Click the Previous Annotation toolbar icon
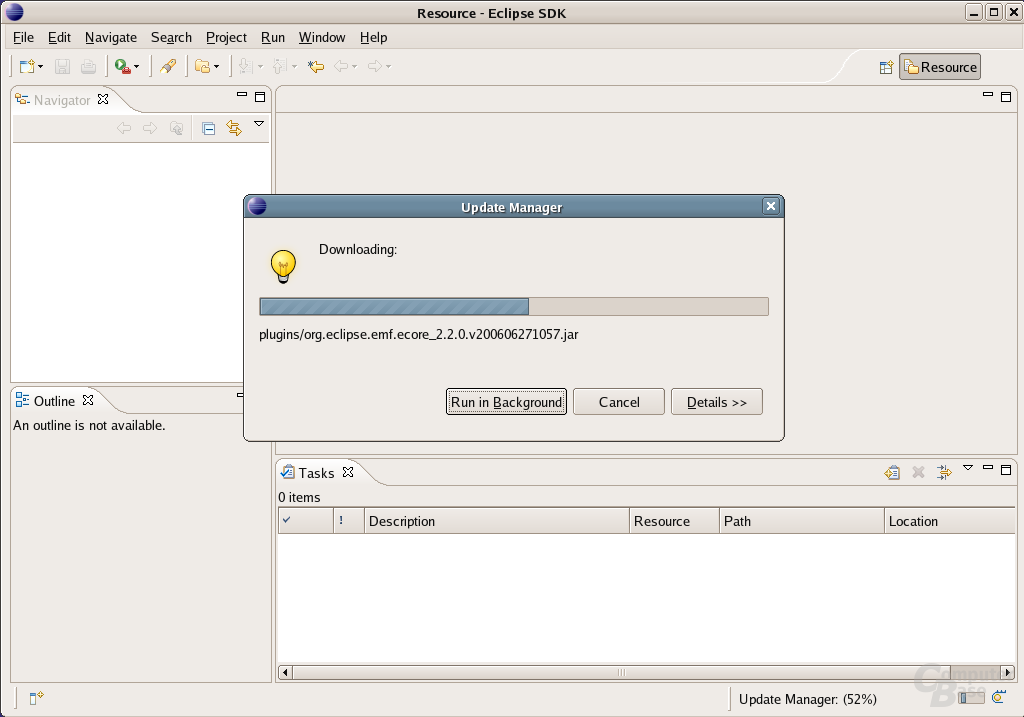The height and width of the screenshot is (717, 1024). click(x=279, y=67)
